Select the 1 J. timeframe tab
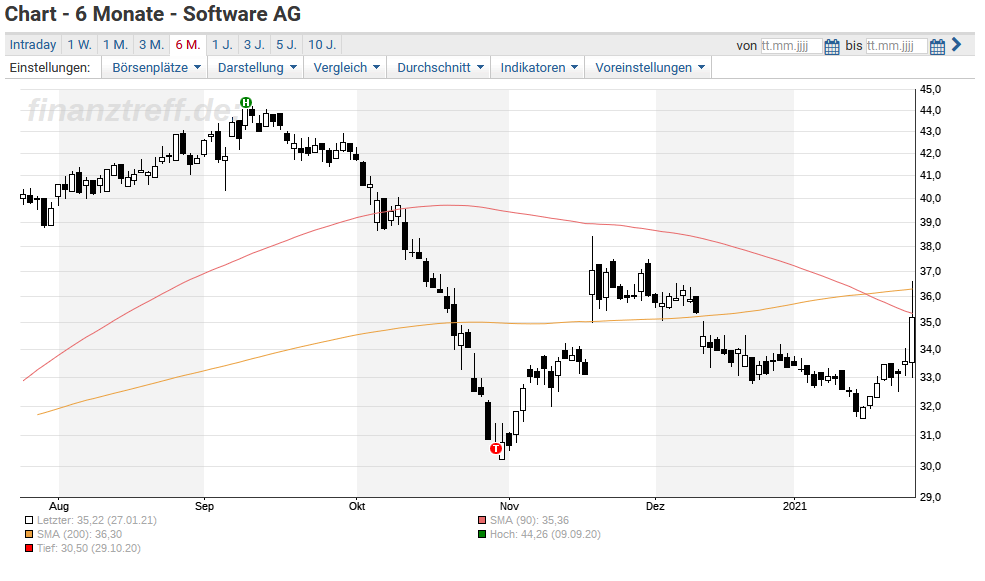Viewport: 985px width, 581px height. (x=222, y=45)
